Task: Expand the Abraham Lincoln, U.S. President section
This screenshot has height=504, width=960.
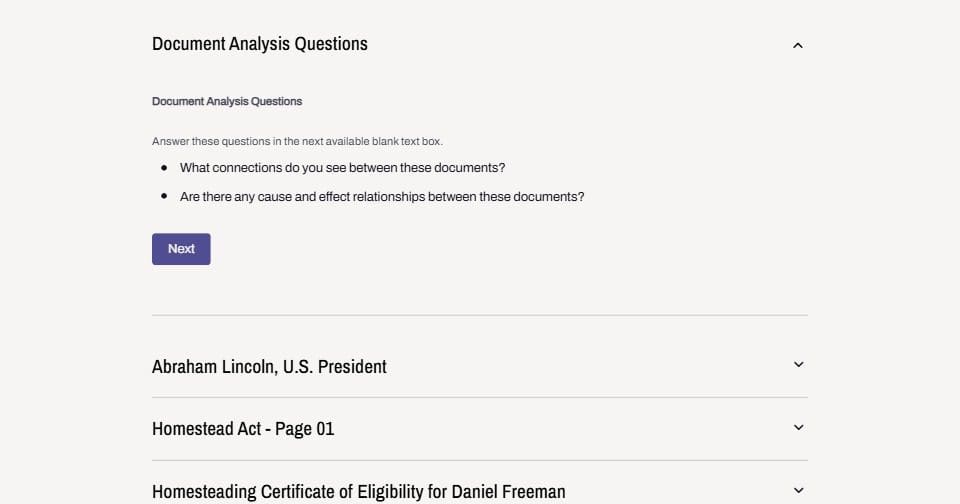Action: (269, 367)
